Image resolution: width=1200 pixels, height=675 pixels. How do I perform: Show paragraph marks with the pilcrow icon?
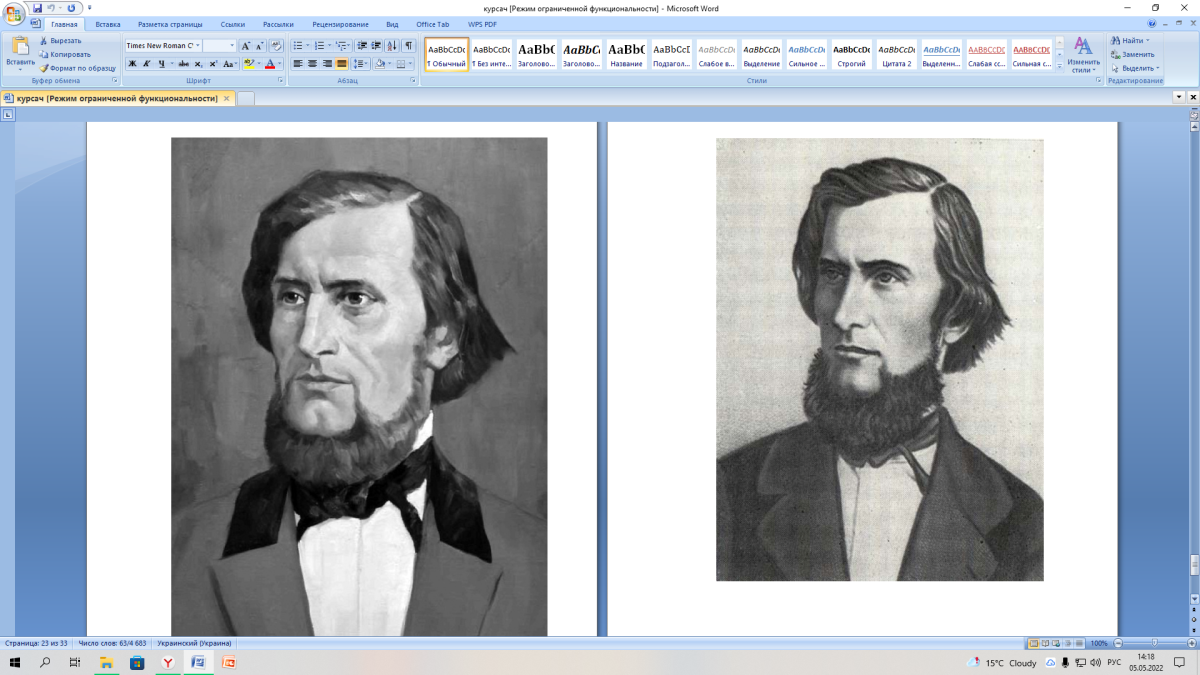pyautogui.click(x=408, y=46)
